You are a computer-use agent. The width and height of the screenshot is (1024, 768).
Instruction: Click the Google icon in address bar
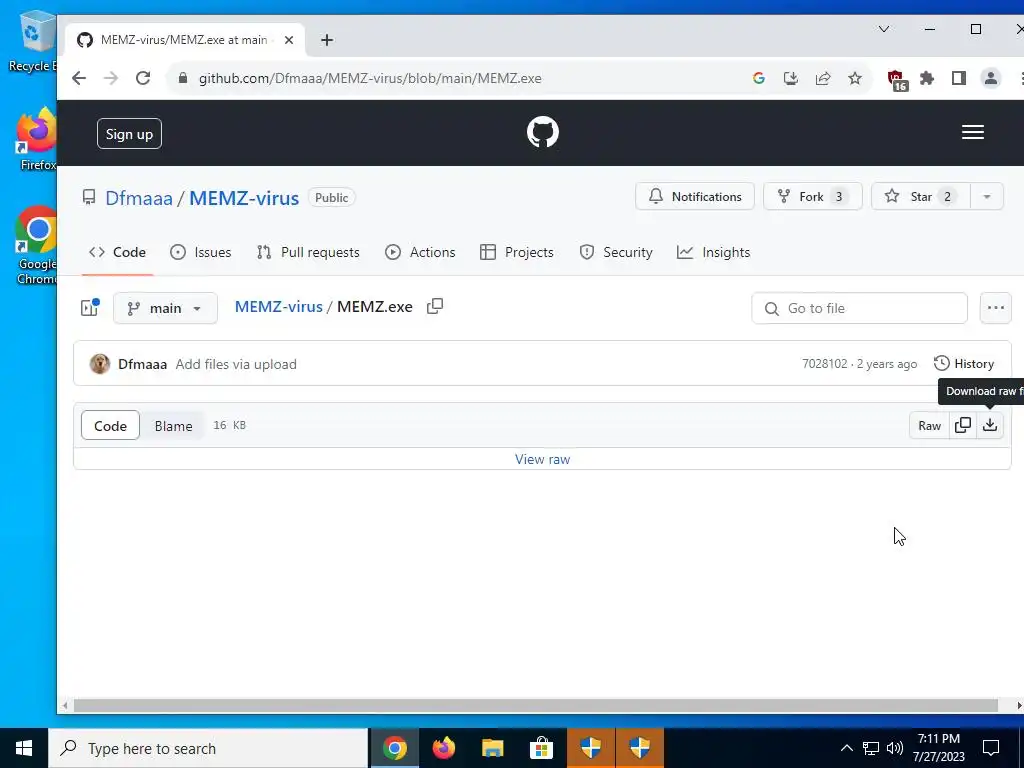[x=759, y=78]
